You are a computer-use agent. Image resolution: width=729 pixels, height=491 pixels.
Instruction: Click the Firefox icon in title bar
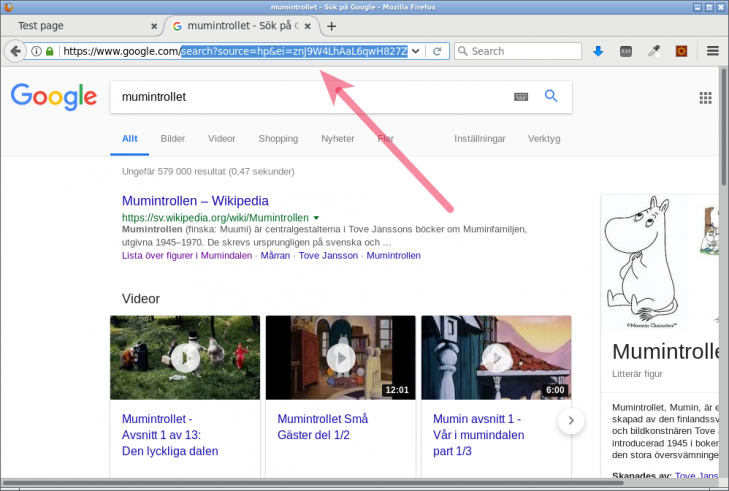coord(8,7)
